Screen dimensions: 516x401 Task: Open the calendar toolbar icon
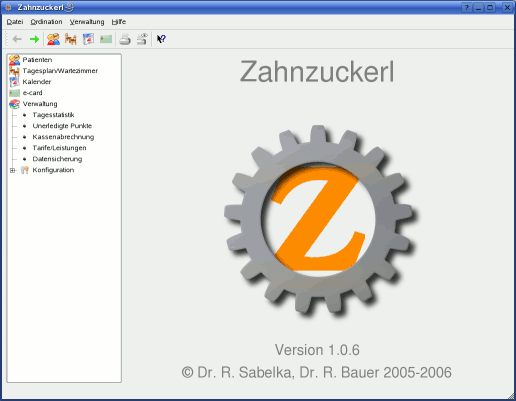[x=88, y=39]
